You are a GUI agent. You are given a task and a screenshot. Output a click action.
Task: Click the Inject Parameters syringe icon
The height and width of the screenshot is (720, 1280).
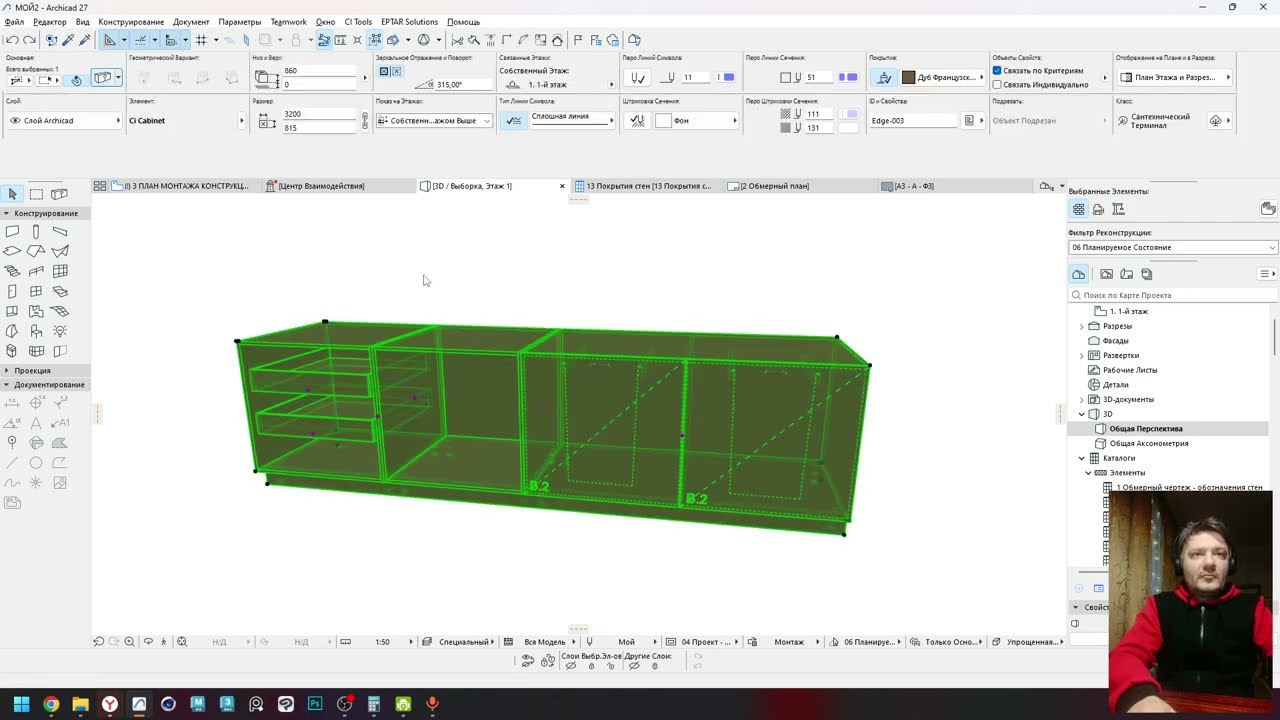point(85,40)
